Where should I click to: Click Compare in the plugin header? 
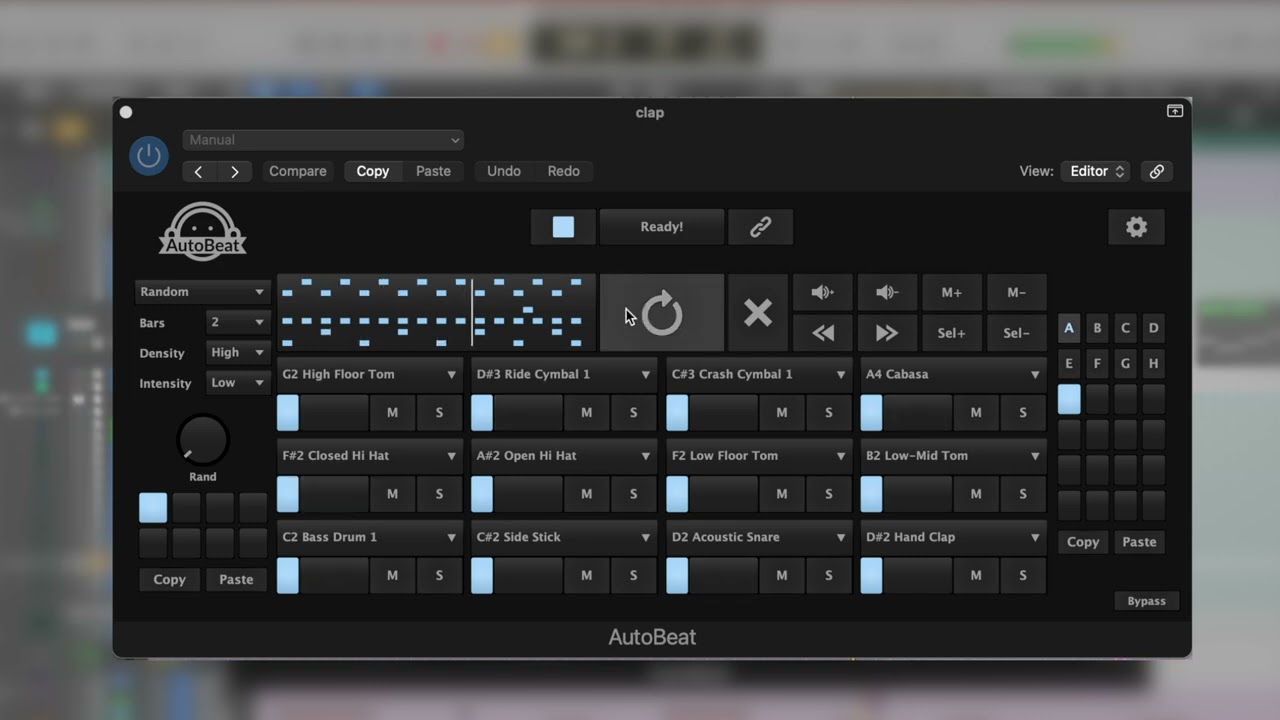298,171
